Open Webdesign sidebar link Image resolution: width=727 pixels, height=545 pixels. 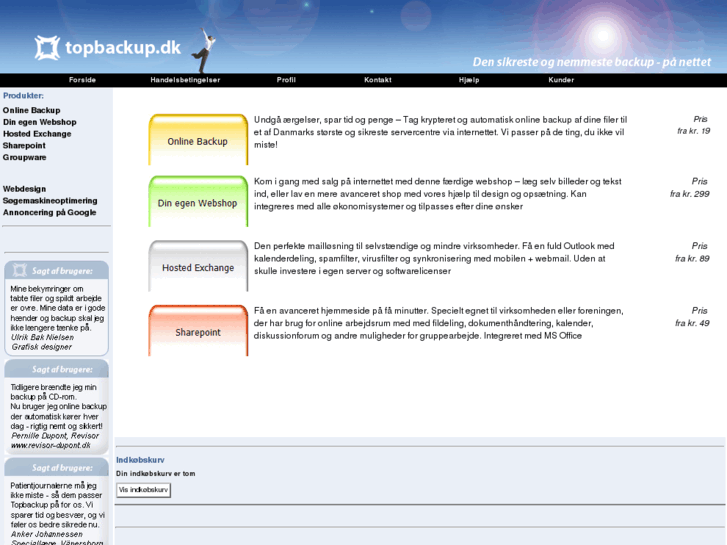coord(24,189)
